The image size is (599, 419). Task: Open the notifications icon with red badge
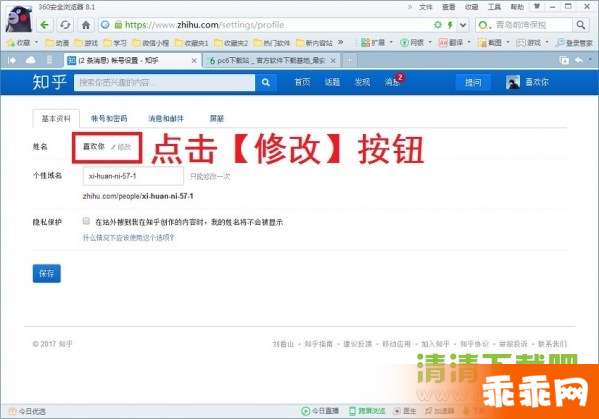pos(393,81)
